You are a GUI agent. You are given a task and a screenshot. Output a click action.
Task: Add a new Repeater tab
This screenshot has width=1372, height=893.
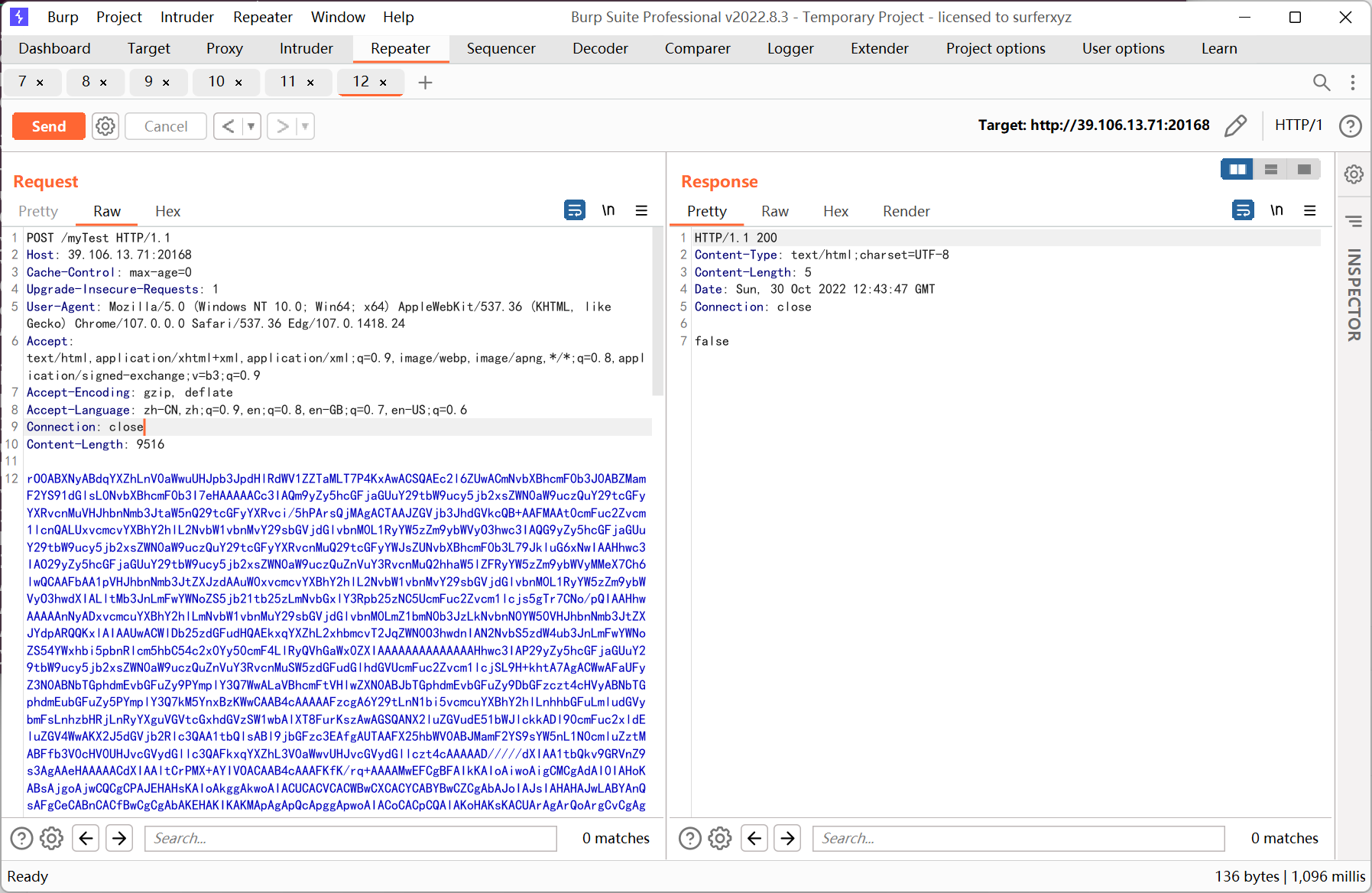click(x=426, y=82)
